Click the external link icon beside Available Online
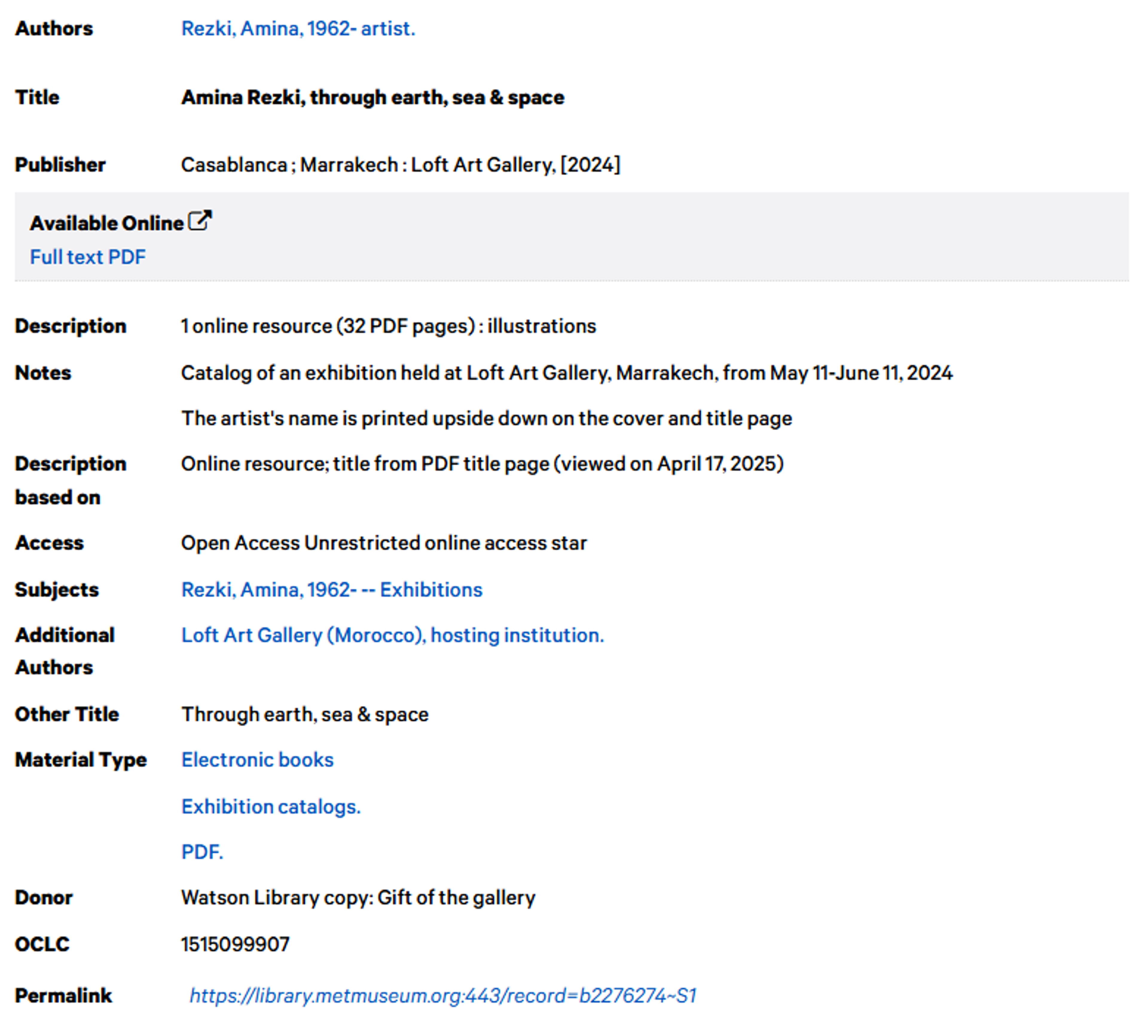 (200, 220)
